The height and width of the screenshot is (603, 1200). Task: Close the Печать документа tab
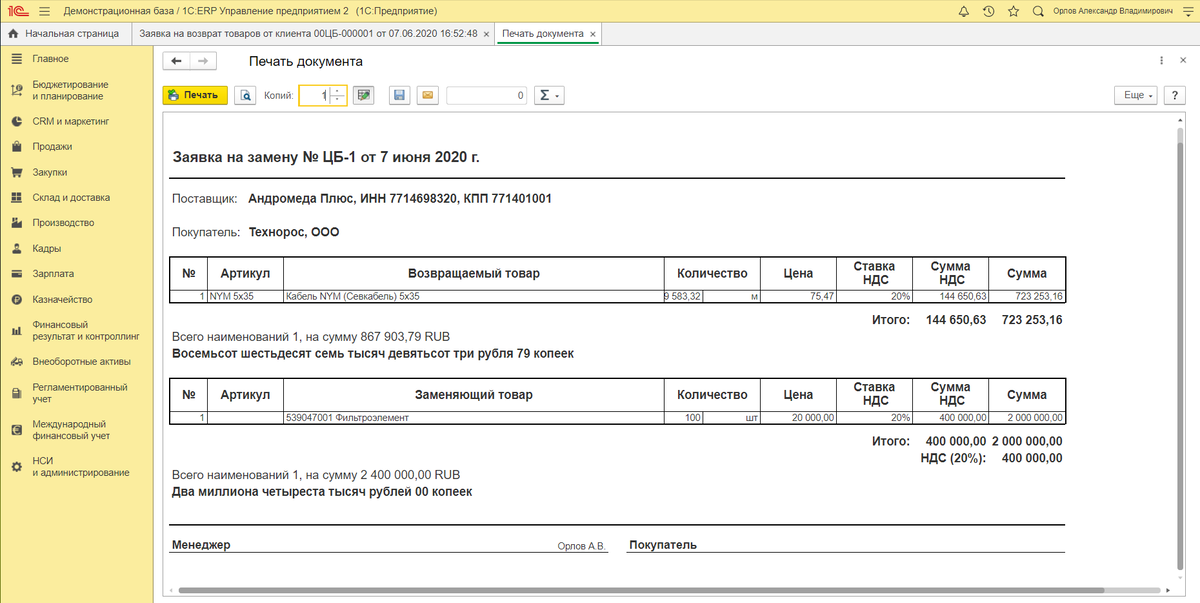593,34
